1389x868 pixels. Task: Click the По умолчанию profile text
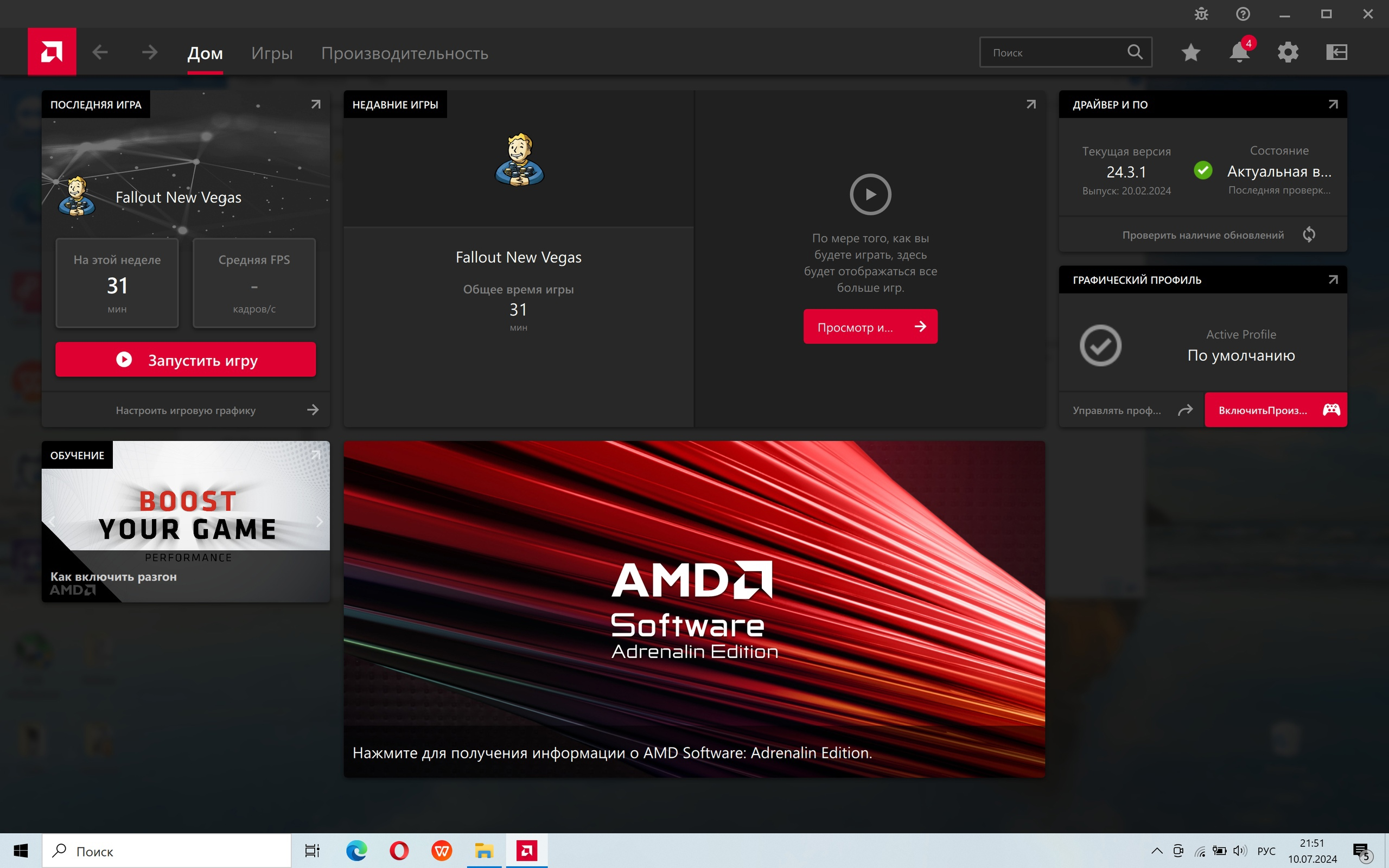[x=1241, y=355]
